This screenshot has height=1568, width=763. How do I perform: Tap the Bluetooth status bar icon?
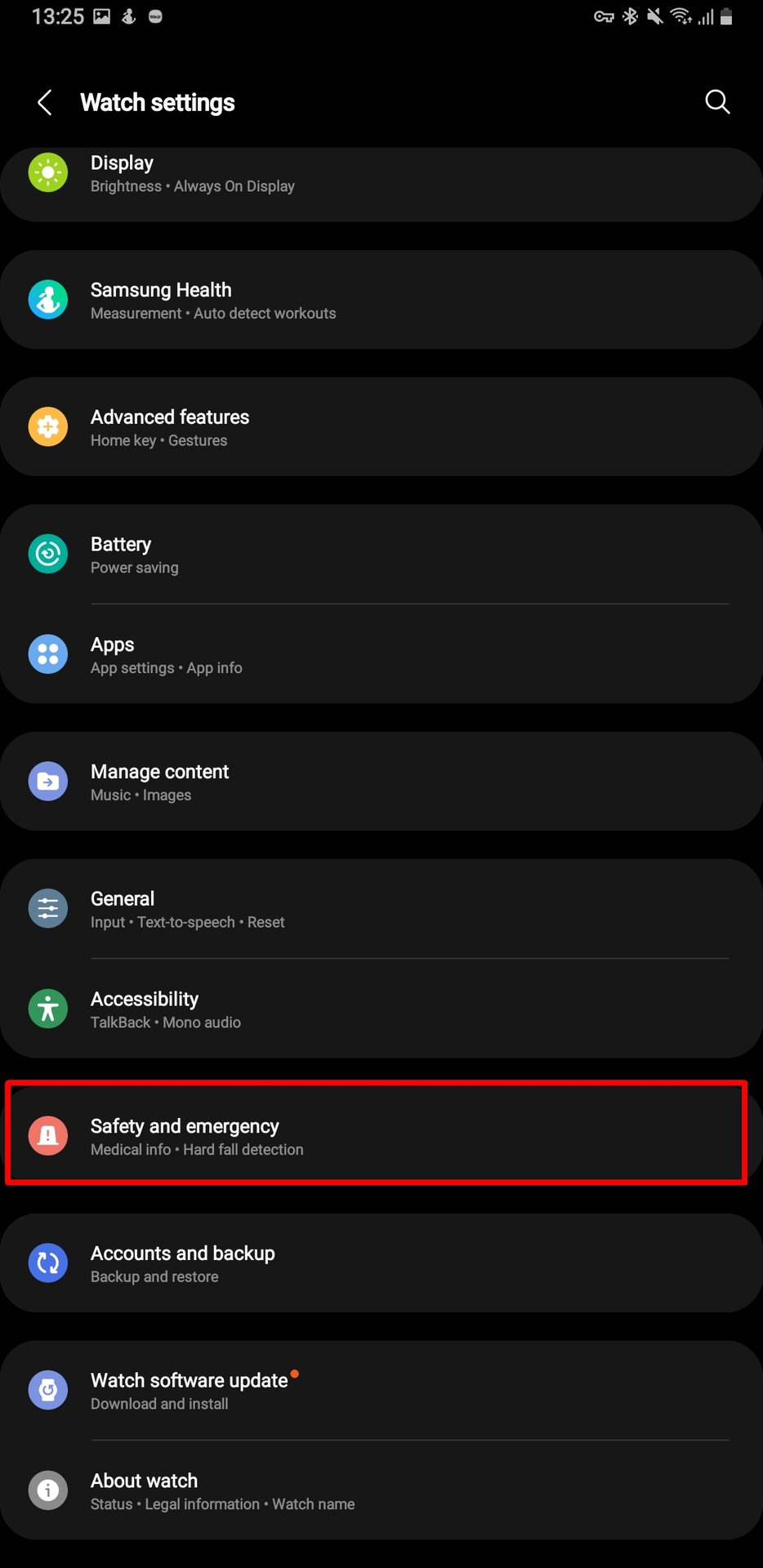(x=630, y=16)
